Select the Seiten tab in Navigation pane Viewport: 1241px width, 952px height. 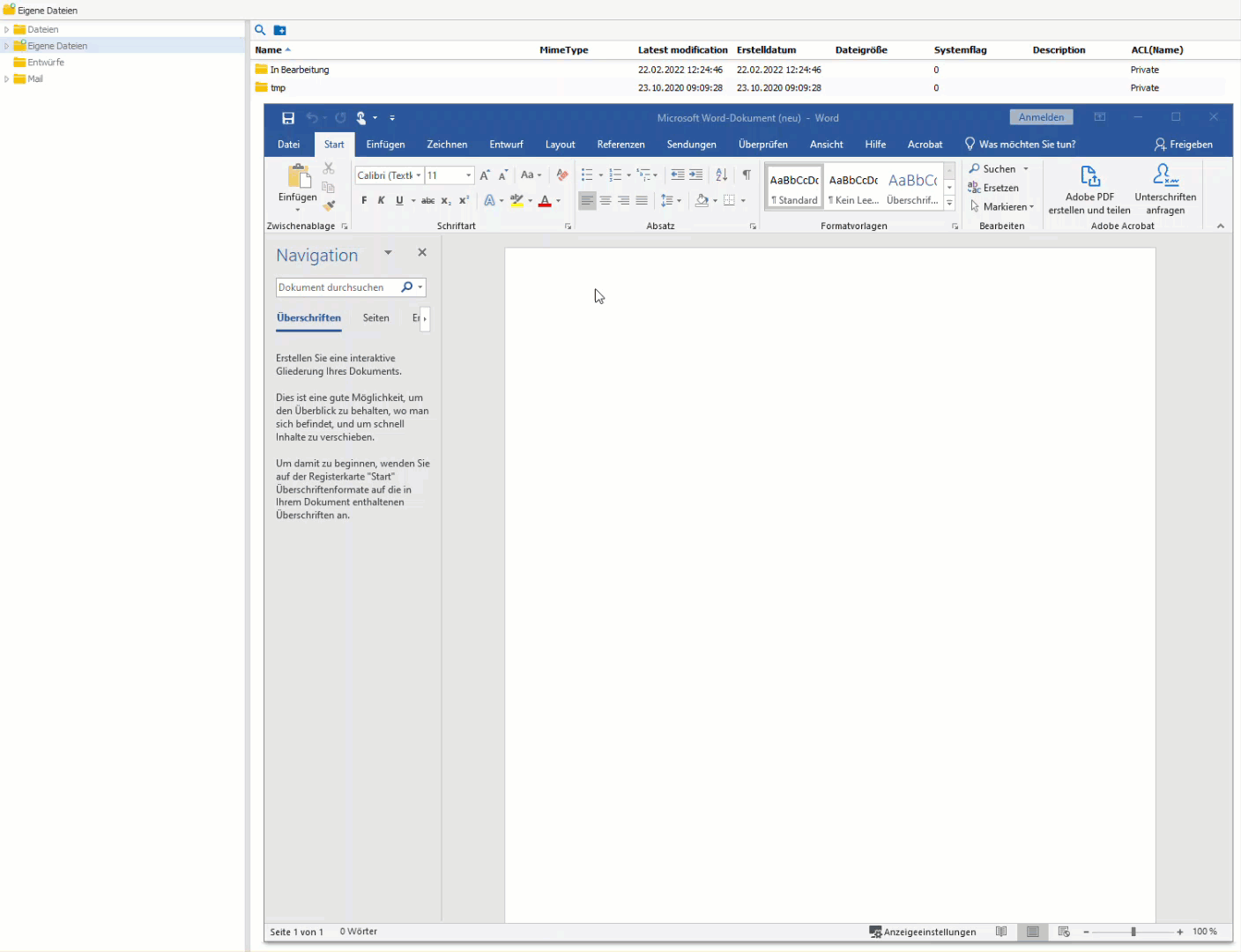coord(376,318)
